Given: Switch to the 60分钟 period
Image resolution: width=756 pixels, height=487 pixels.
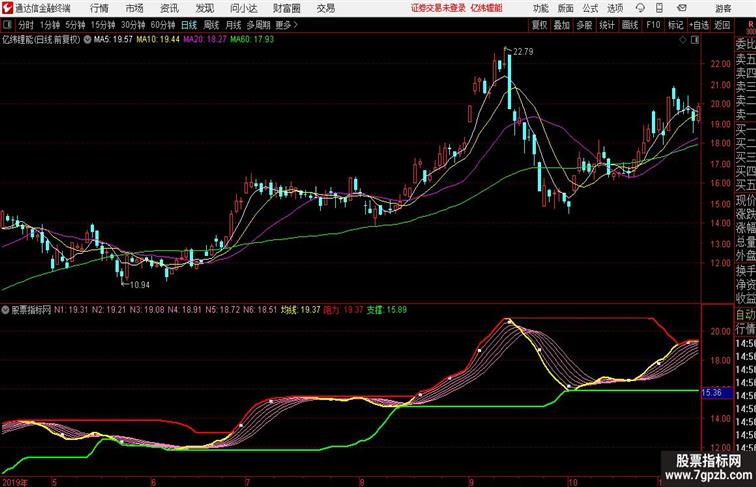Looking at the screenshot, I should (x=163, y=25).
